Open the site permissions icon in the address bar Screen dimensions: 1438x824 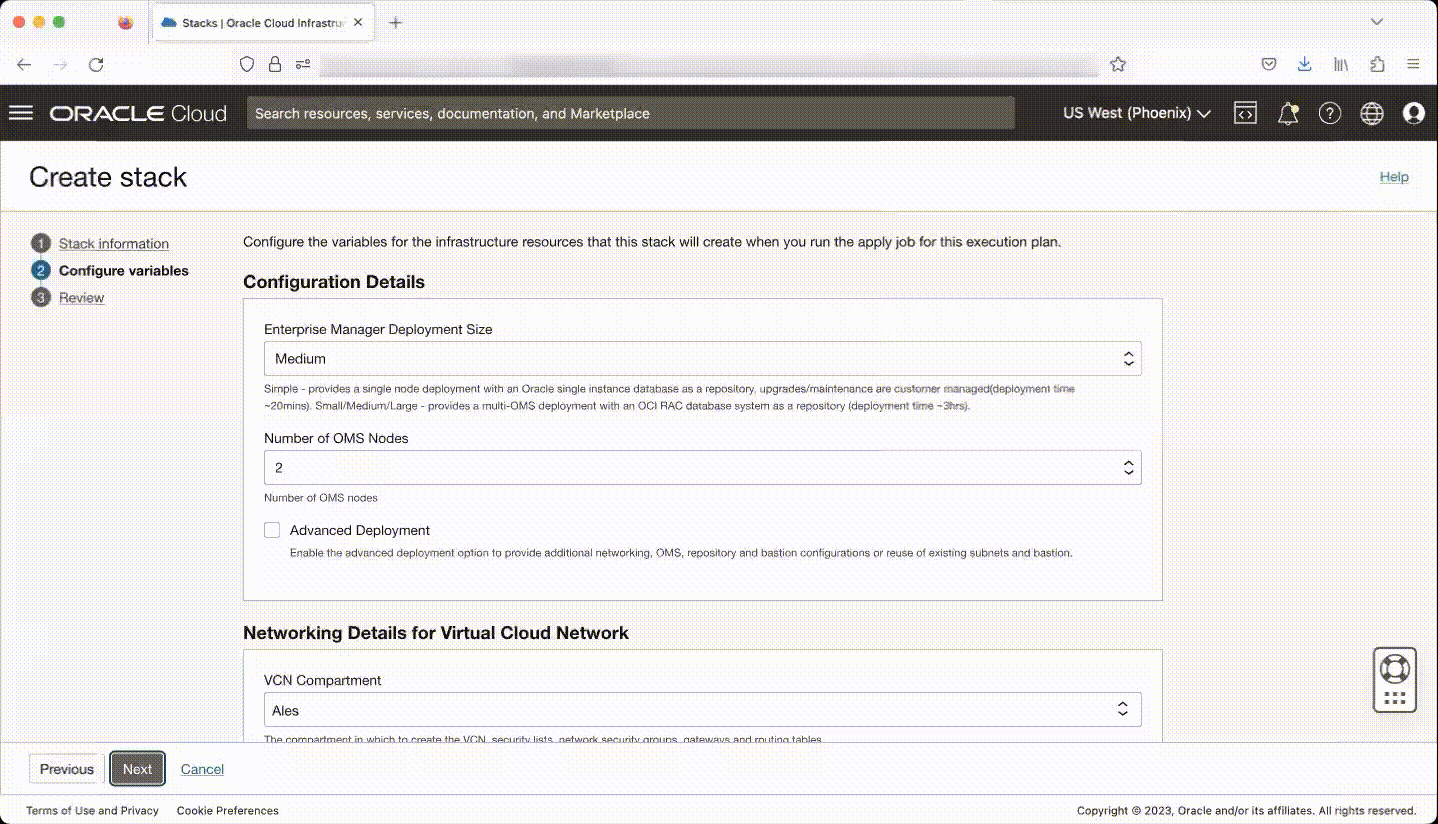(x=303, y=64)
